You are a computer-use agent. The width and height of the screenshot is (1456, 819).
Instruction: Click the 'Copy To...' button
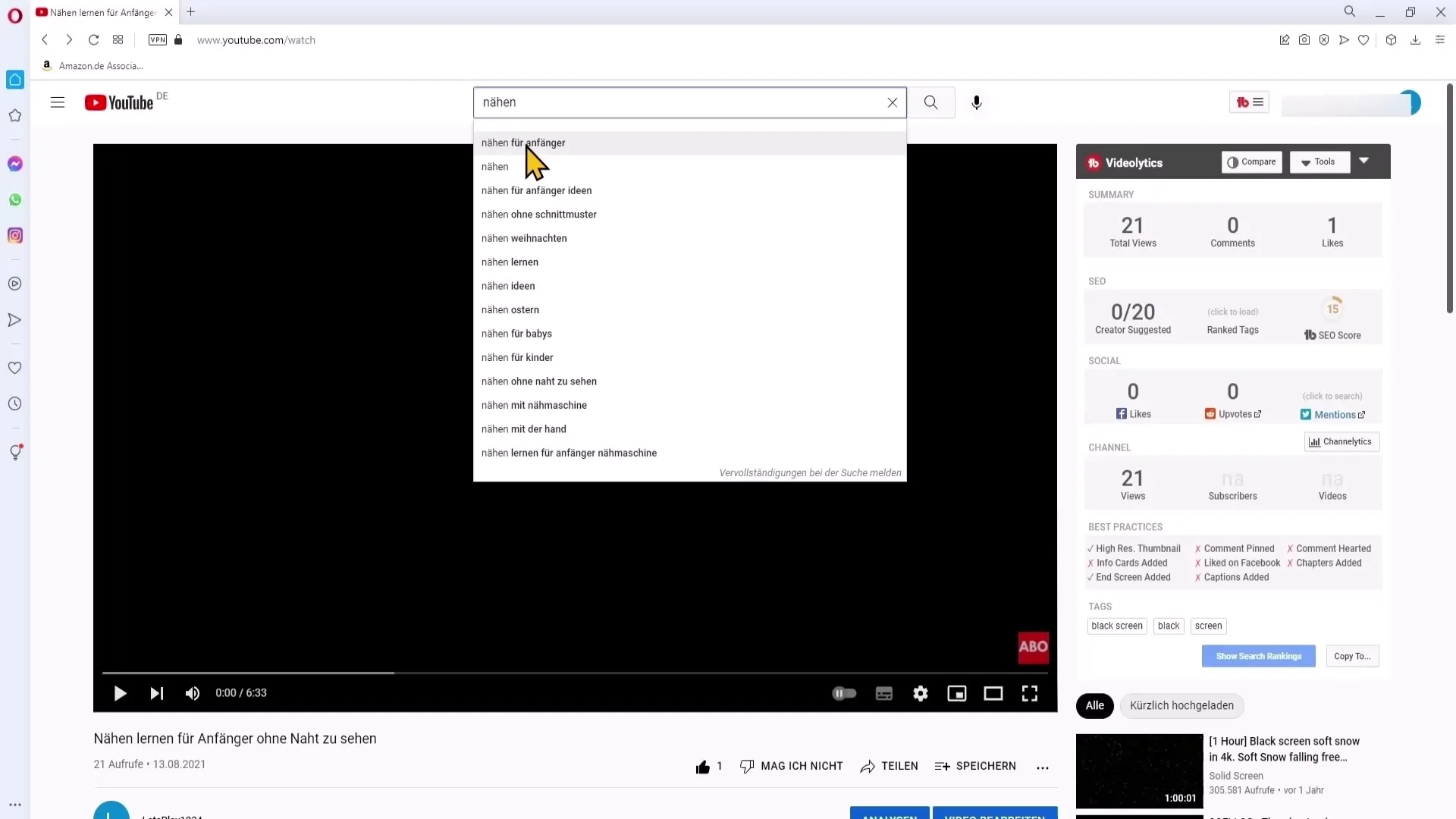[x=1353, y=655]
